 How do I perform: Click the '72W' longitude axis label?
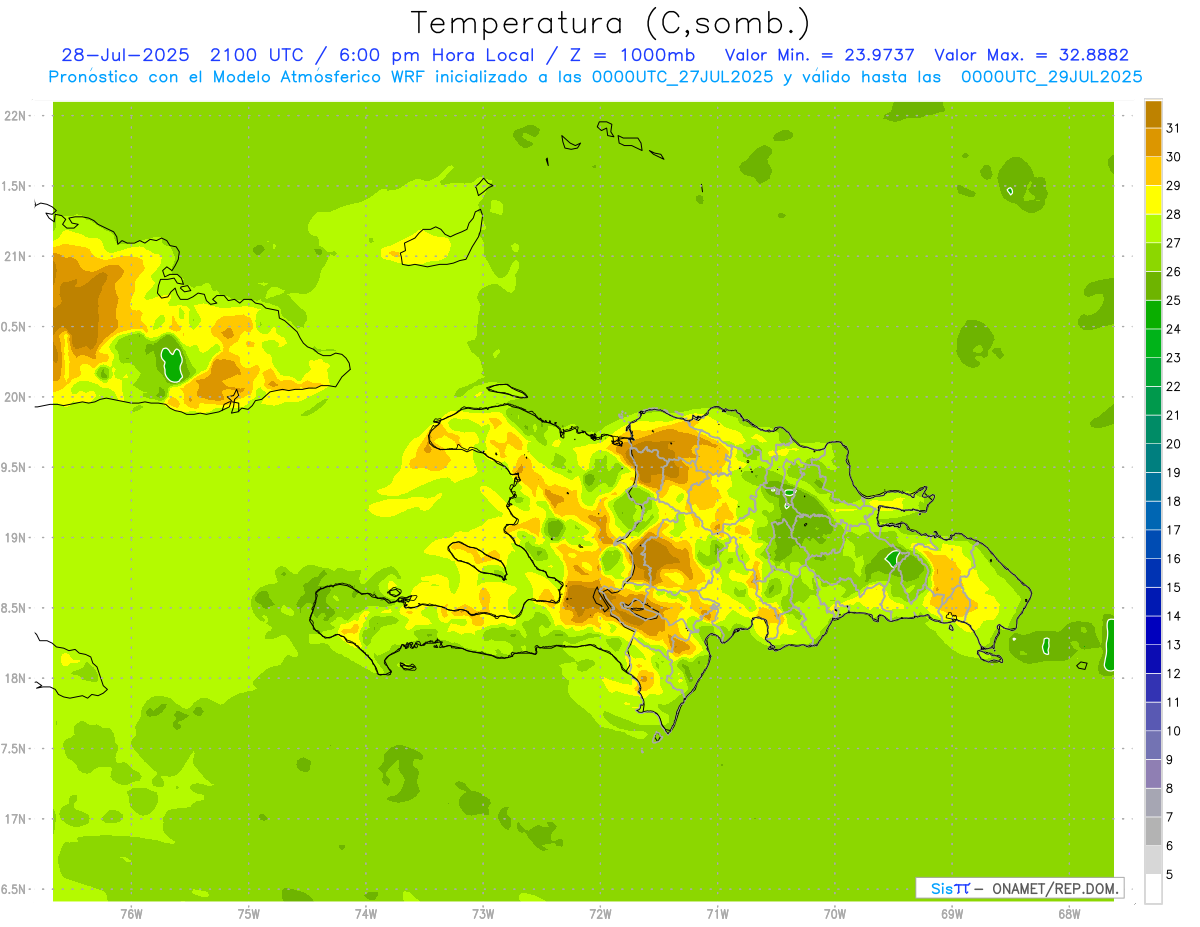pos(600,914)
